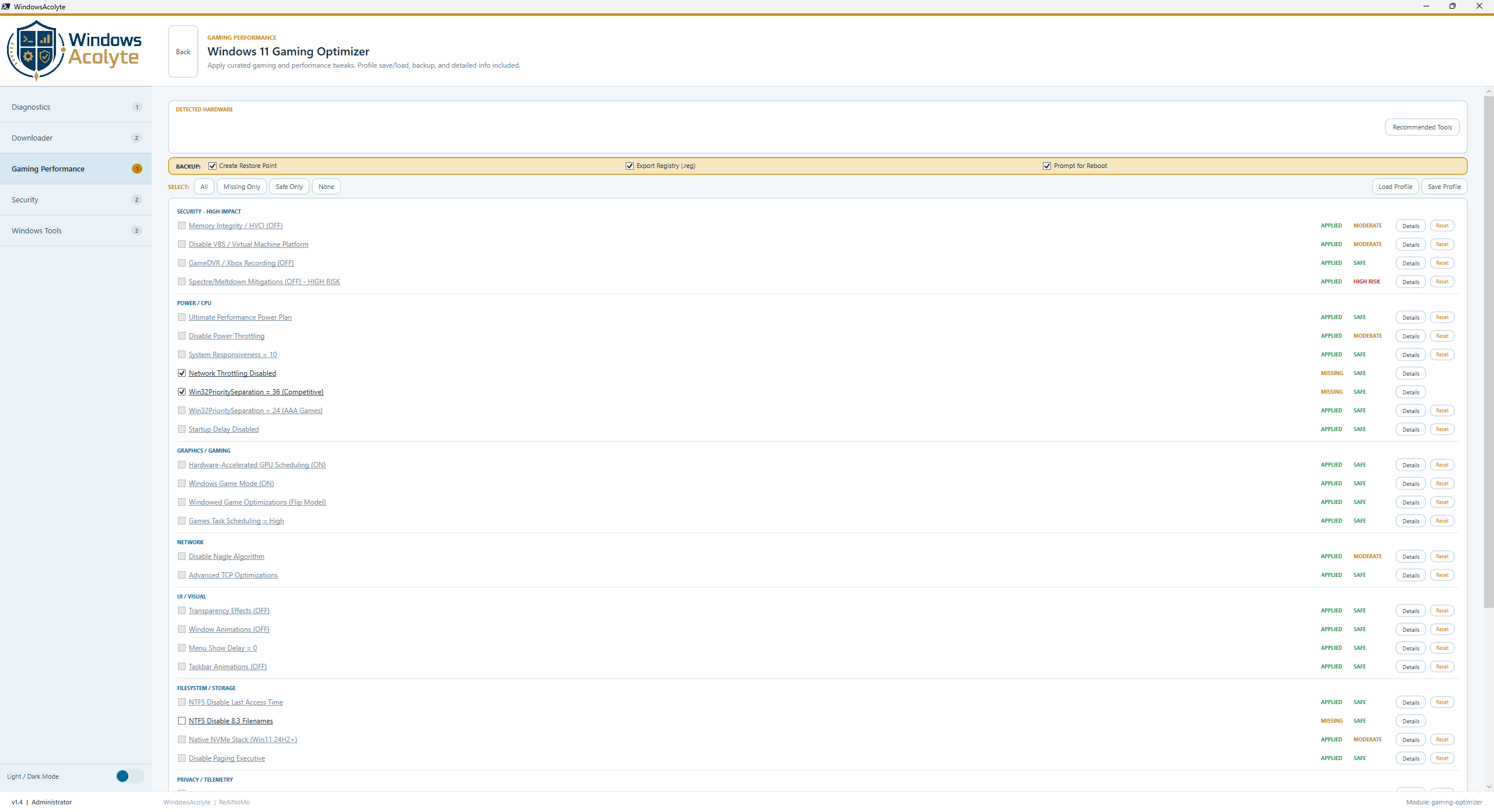Reset GameDVR / Xbox Recording tweak
This screenshot has height=812, width=1494.
coord(1442,263)
